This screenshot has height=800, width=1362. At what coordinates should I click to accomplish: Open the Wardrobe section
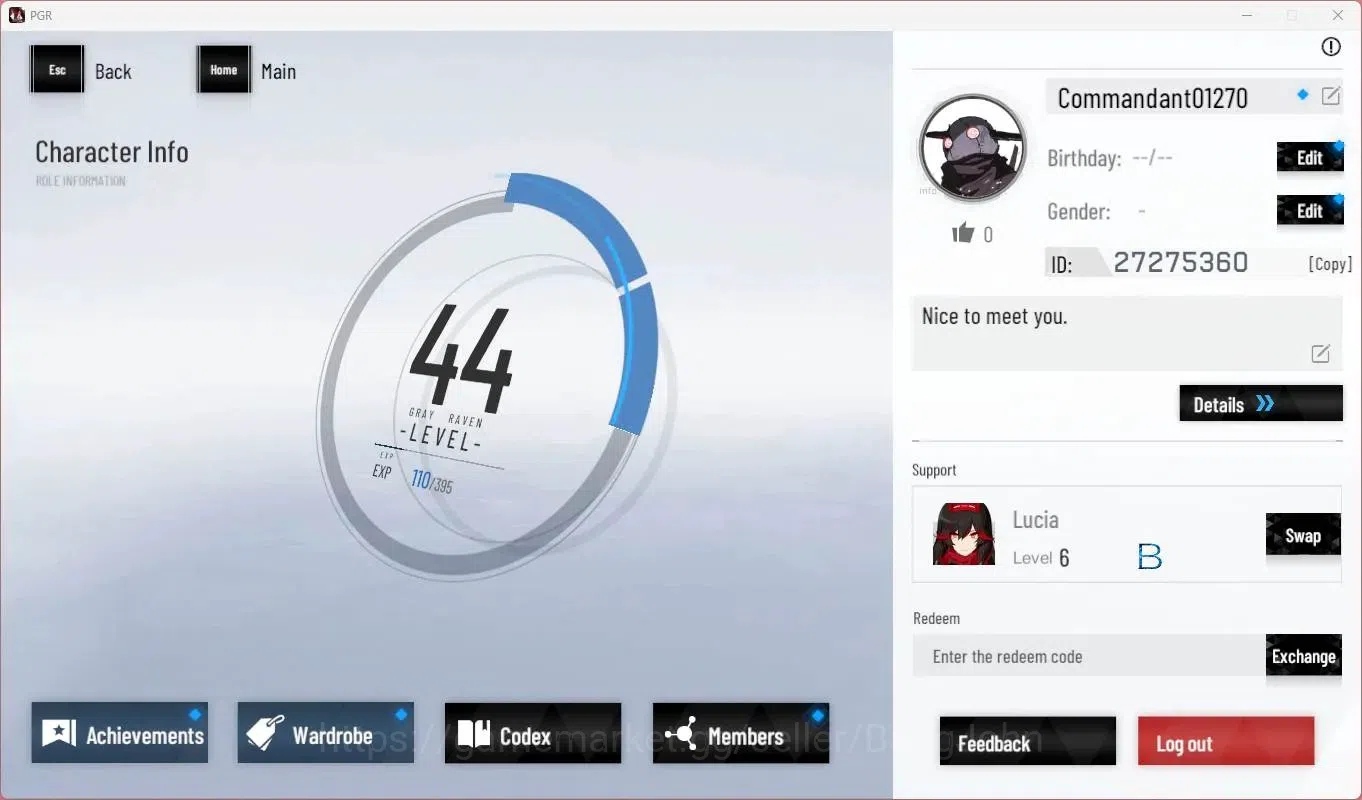[x=326, y=733]
